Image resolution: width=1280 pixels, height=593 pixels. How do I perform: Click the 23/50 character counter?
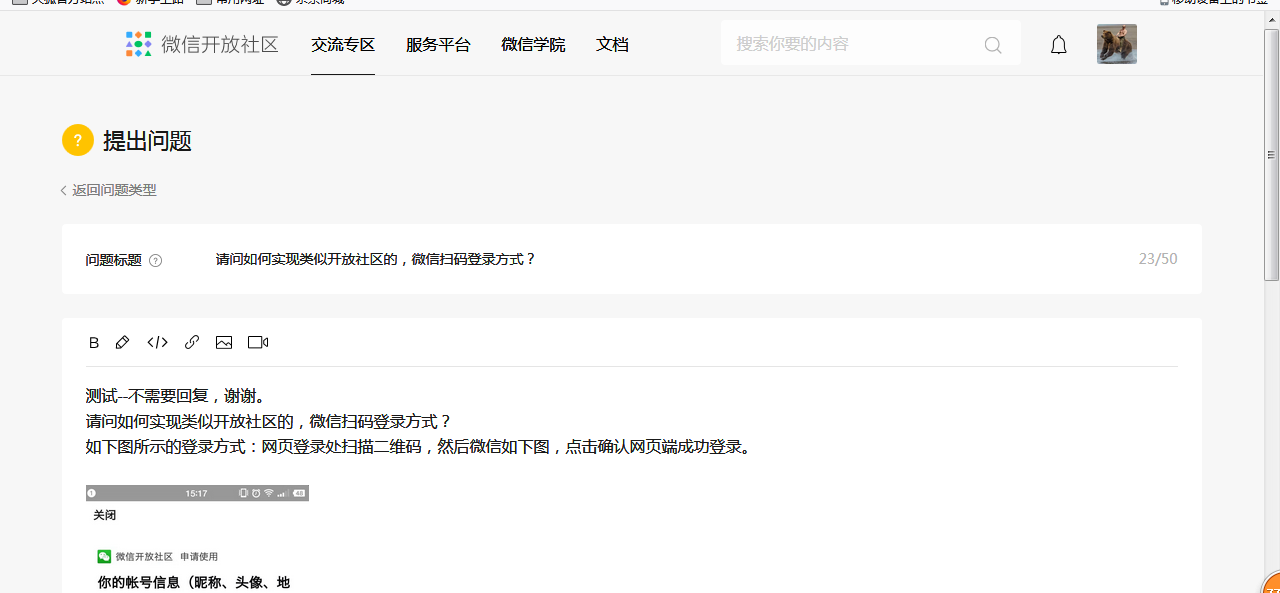tap(1158, 259)
